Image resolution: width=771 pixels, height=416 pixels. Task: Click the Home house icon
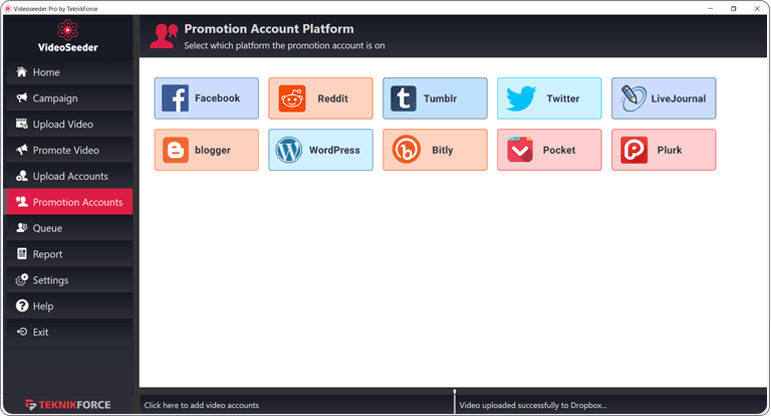point(22,72)
